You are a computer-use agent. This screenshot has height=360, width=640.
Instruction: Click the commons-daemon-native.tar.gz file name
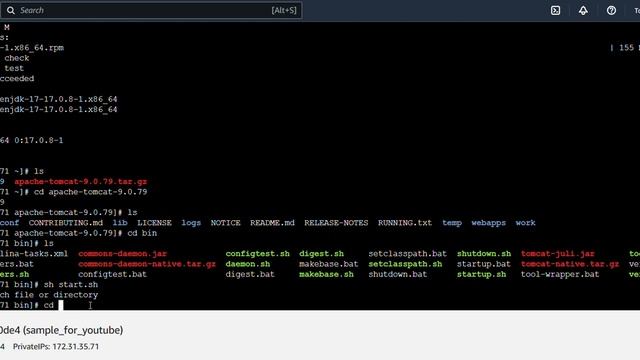(147, 264)
